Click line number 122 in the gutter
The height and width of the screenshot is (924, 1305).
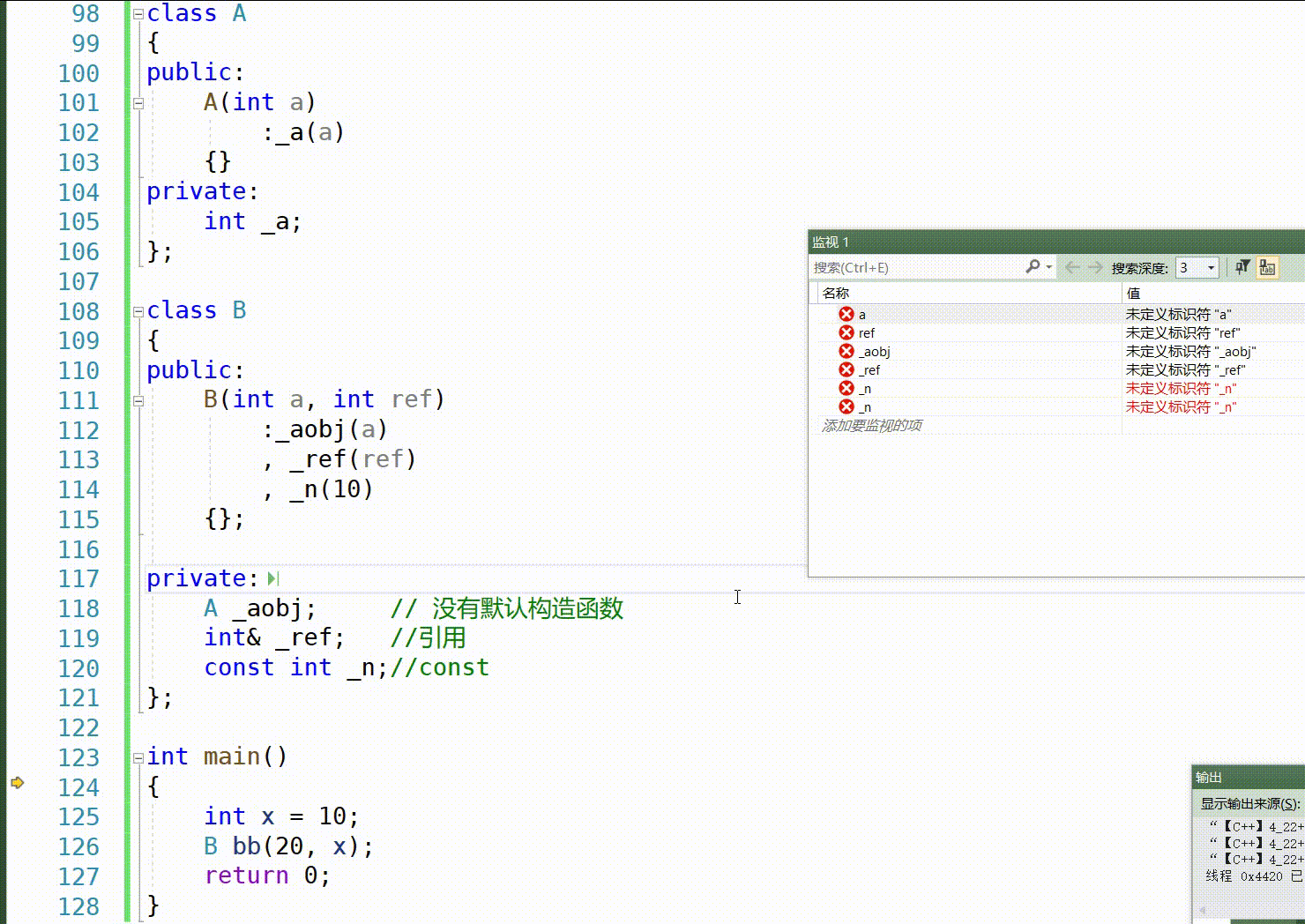click(78, 727)
